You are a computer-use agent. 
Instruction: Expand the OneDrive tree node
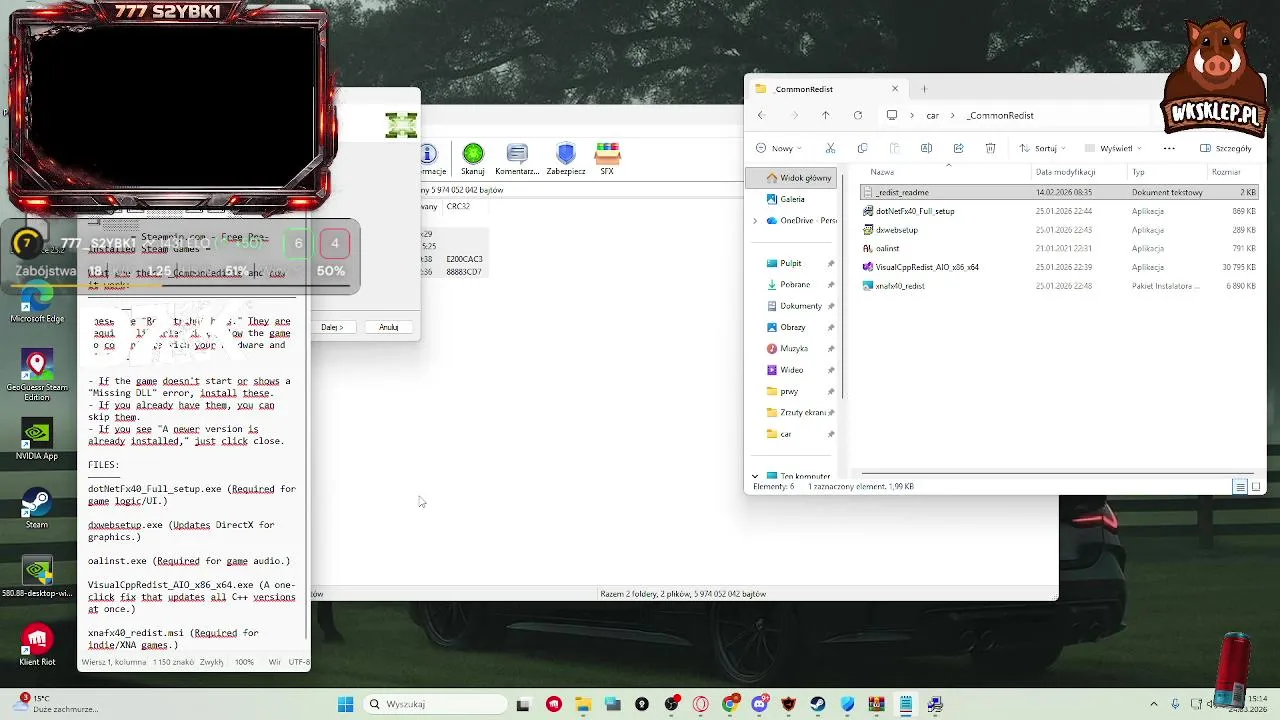[x=755, y=220]
